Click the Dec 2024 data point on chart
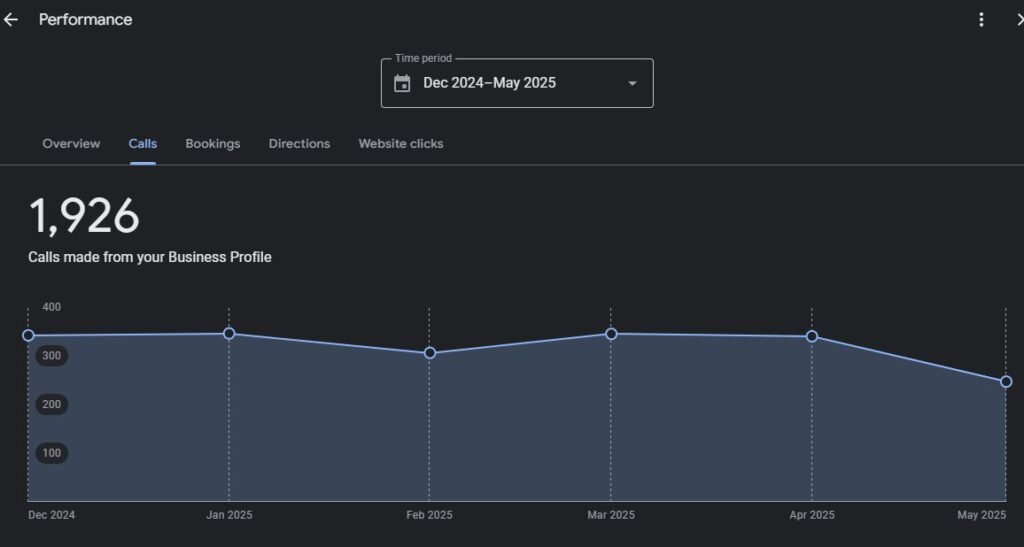 pyautogui.click(x=28, y=336)
